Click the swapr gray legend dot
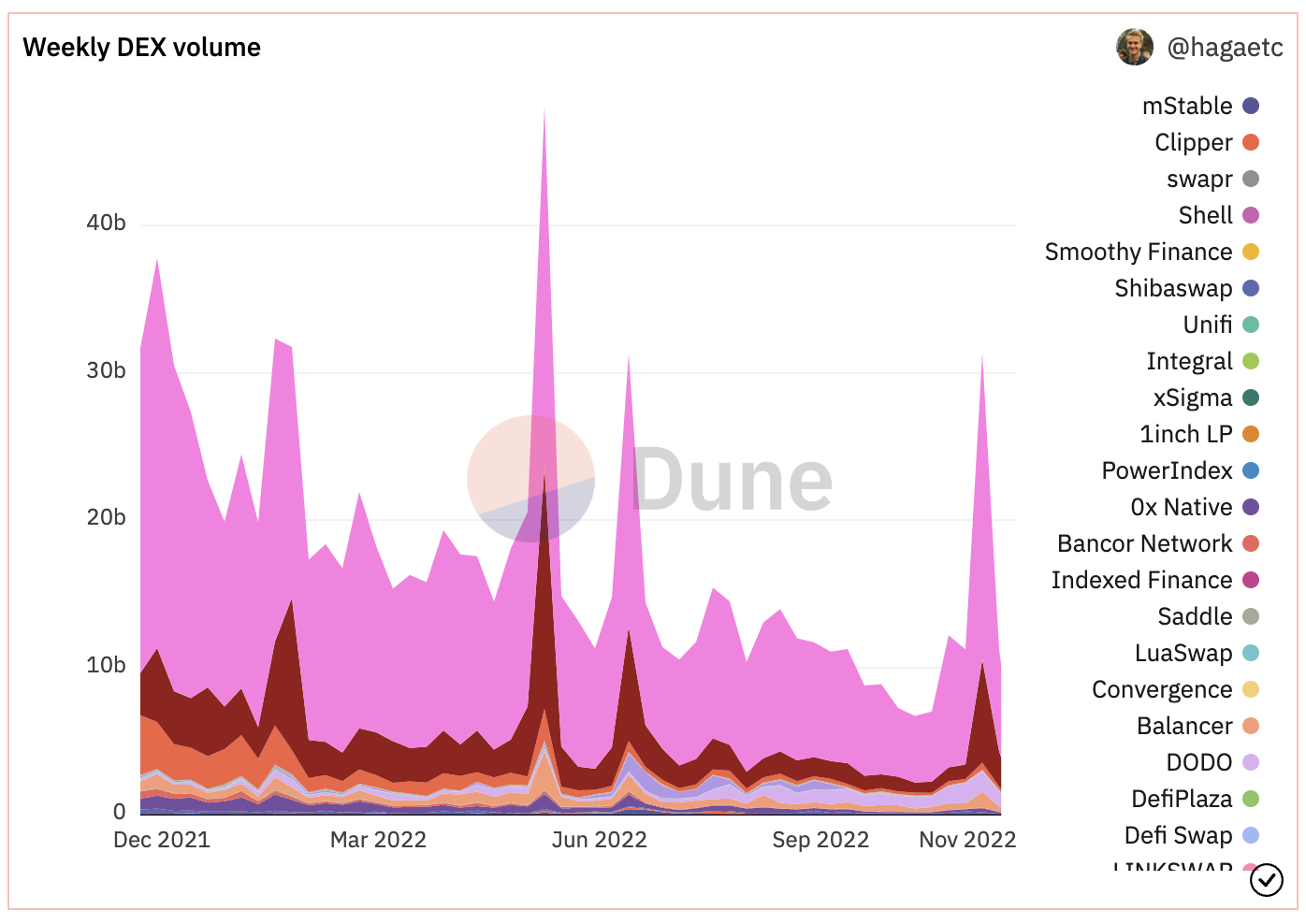 coord(1251,180)
